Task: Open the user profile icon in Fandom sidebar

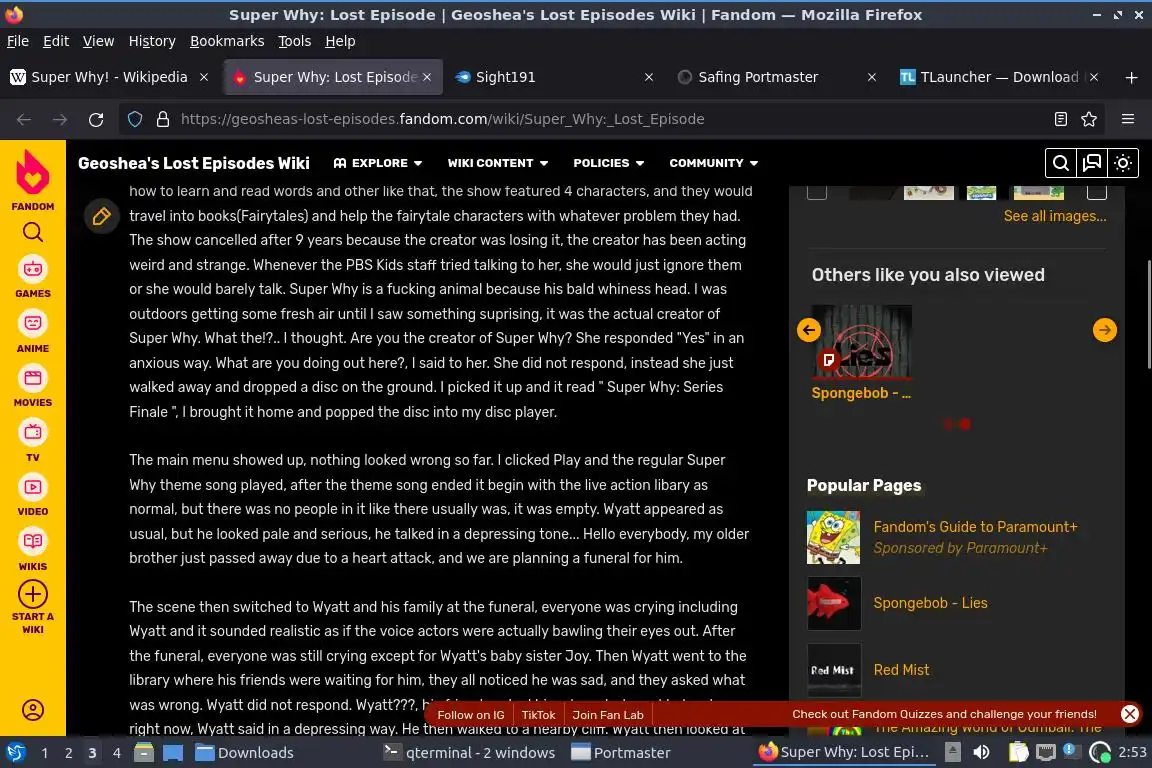Action: tap(32, 710)
